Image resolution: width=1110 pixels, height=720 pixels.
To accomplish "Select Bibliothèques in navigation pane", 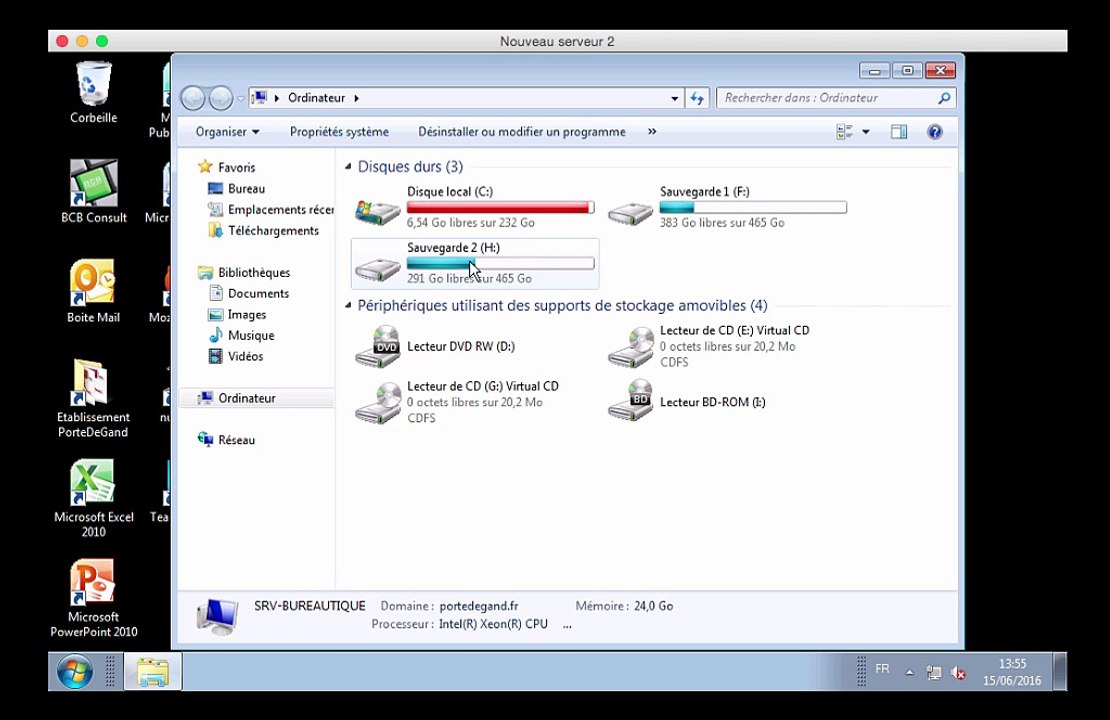I will click(x=254, y=273).
